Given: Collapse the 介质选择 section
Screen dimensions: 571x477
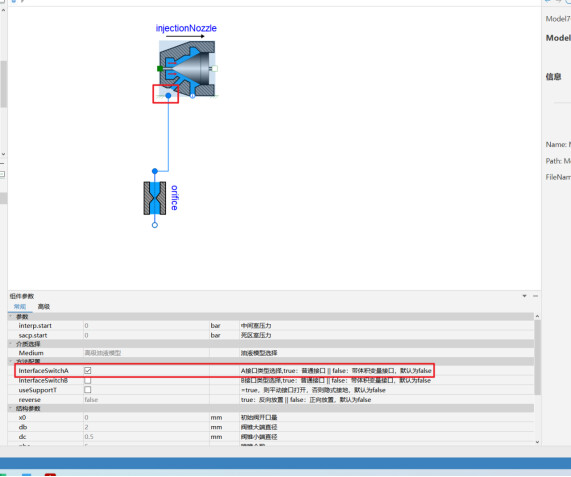Looking at the screenshot, I should (11, 344).
